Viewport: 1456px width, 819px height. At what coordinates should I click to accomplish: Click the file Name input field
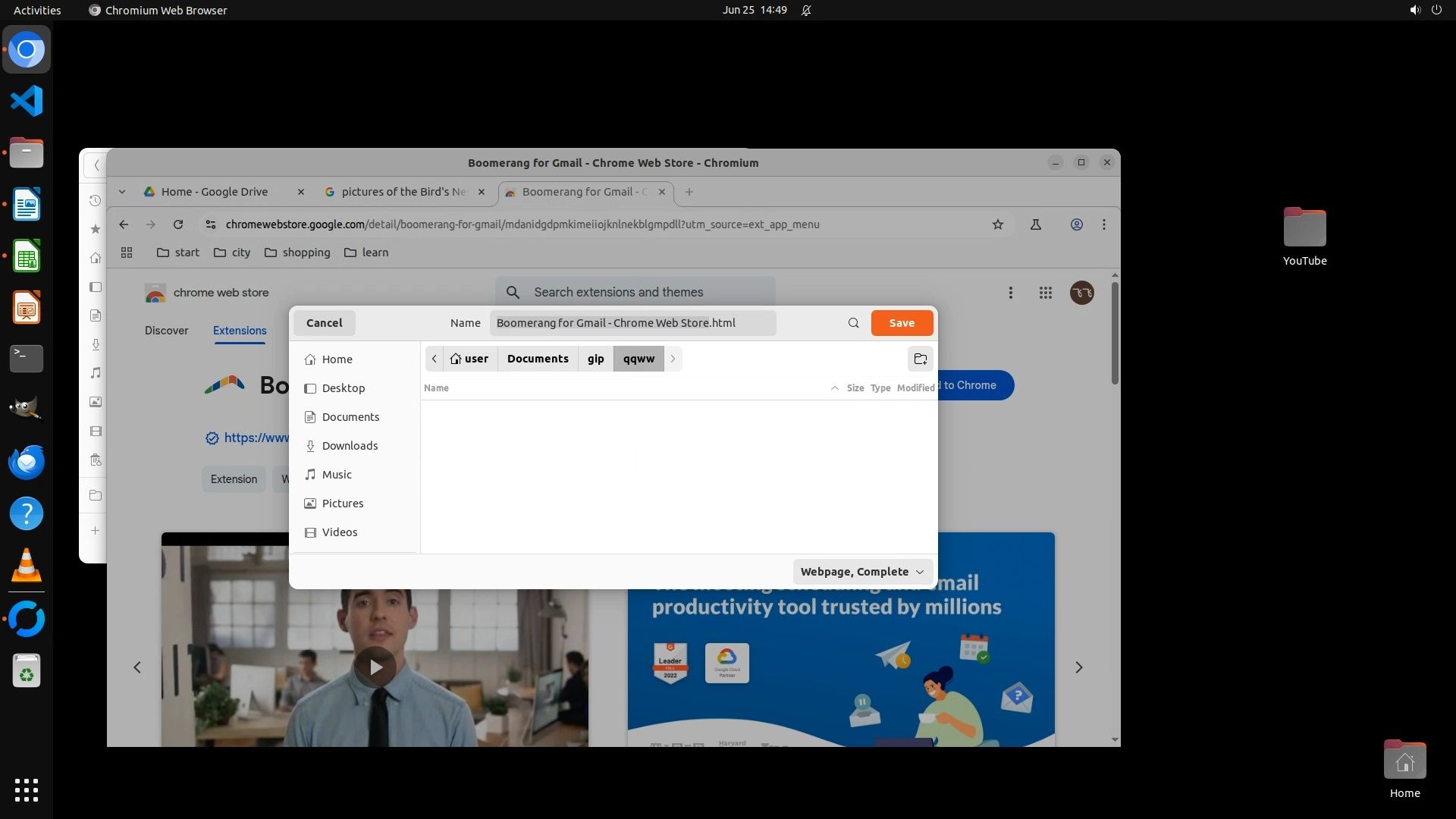coord(632,323)
